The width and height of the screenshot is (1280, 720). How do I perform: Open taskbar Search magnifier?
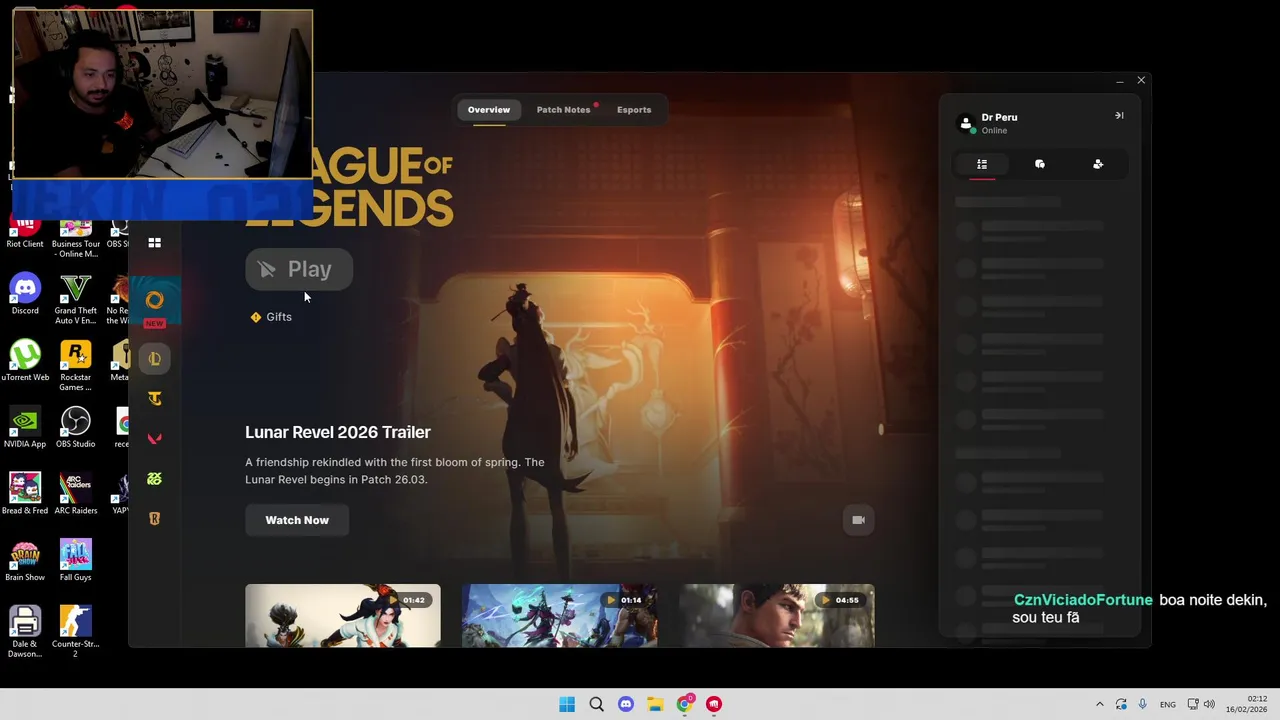[596, 704]
